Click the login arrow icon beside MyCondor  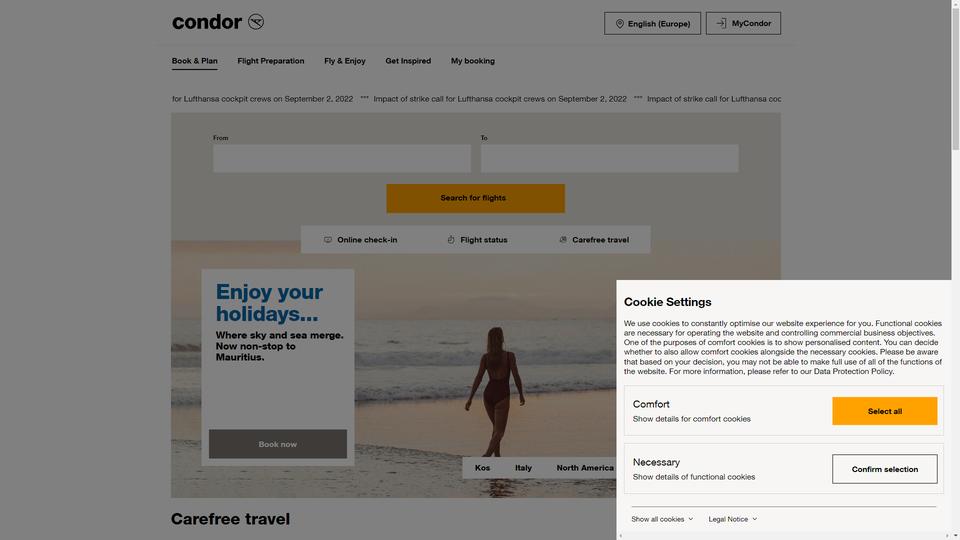point(721,23)
